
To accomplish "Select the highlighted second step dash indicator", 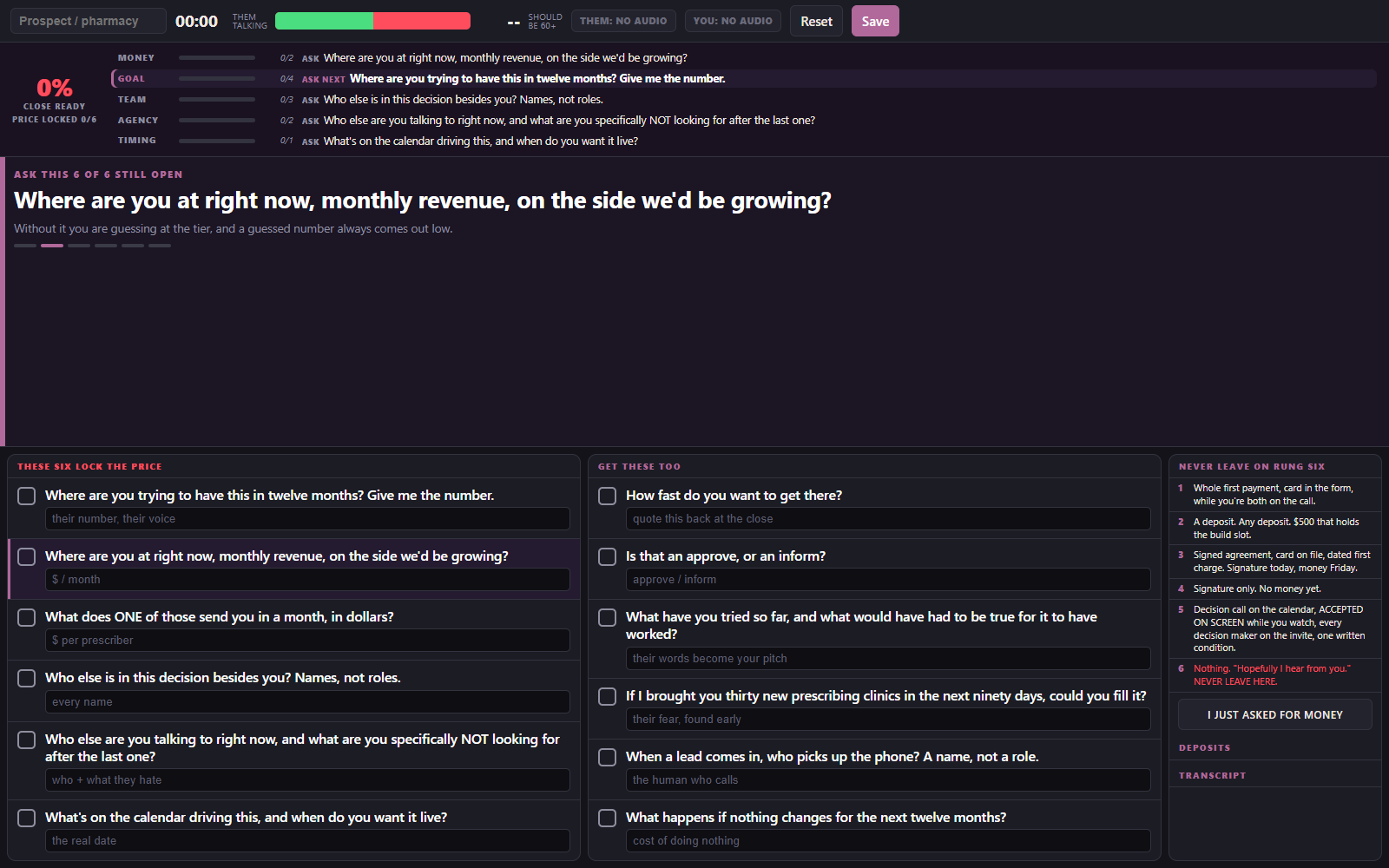I will 52,246.
